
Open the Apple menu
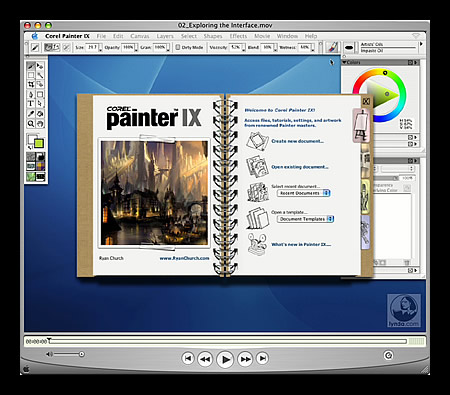pyautogui.click(x=34, y=36)
